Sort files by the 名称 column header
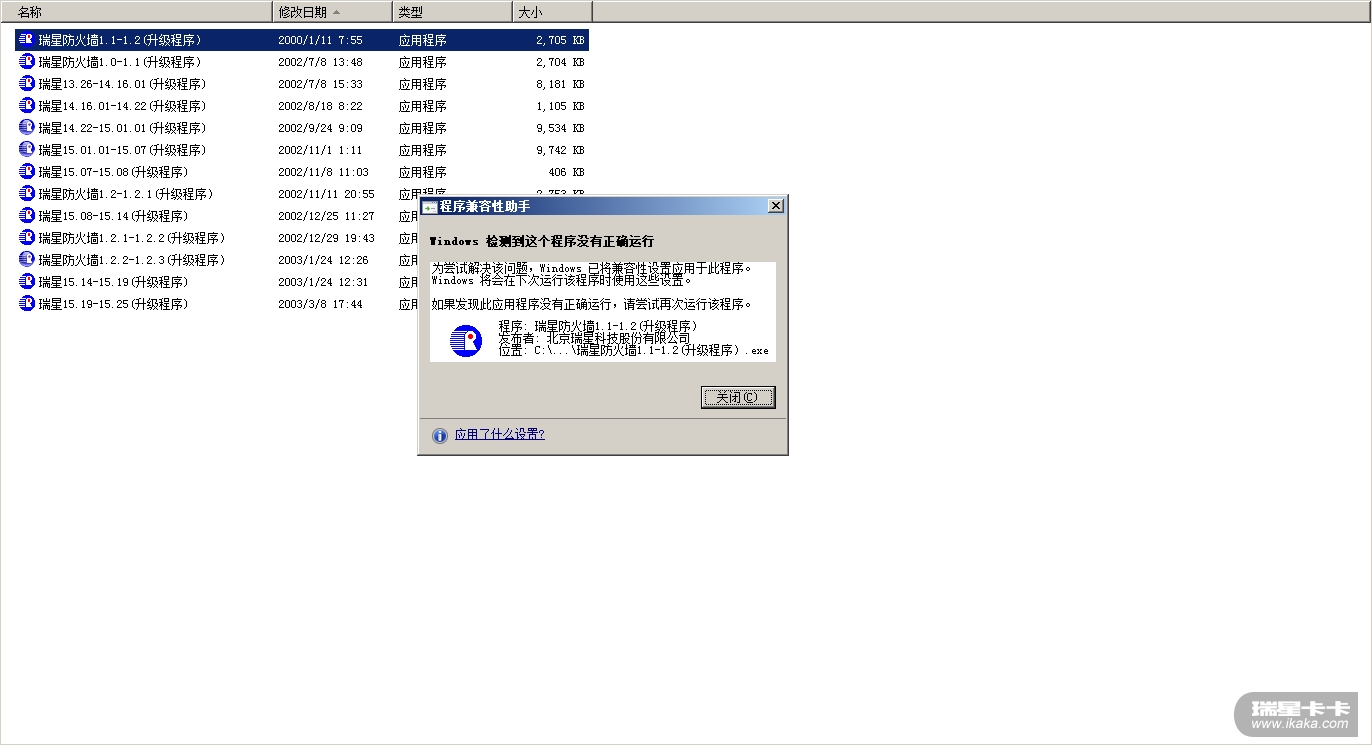Screen dimensions: 1372x745 coord(137,12)
